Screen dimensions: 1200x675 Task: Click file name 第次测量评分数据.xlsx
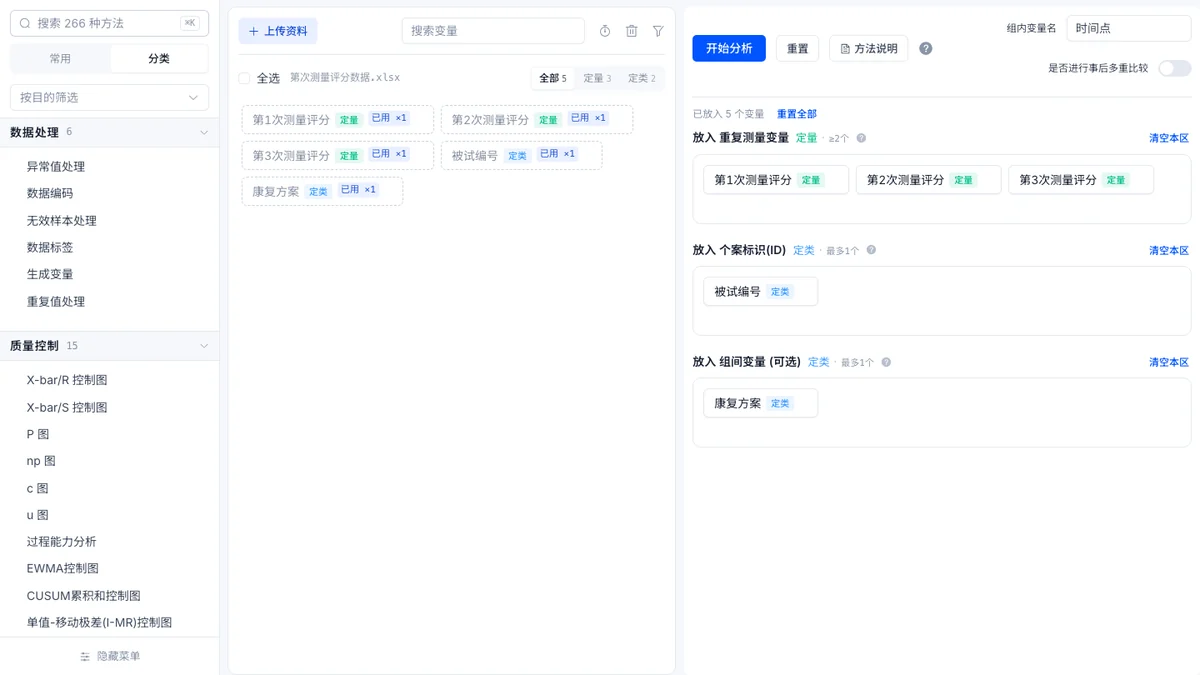point(345,78)
